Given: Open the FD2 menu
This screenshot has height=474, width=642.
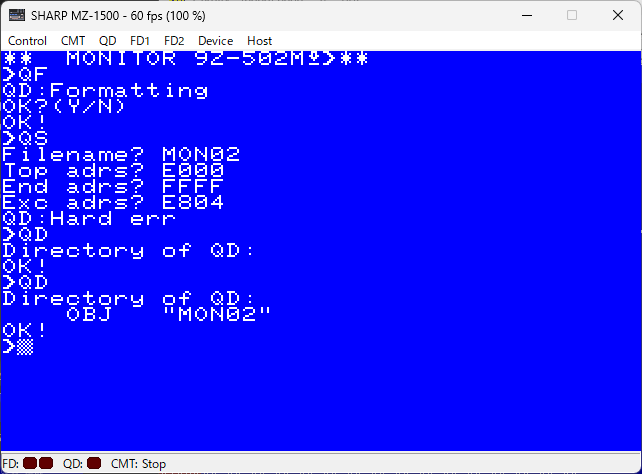Looking at the screenshot, I should [174, 41].
